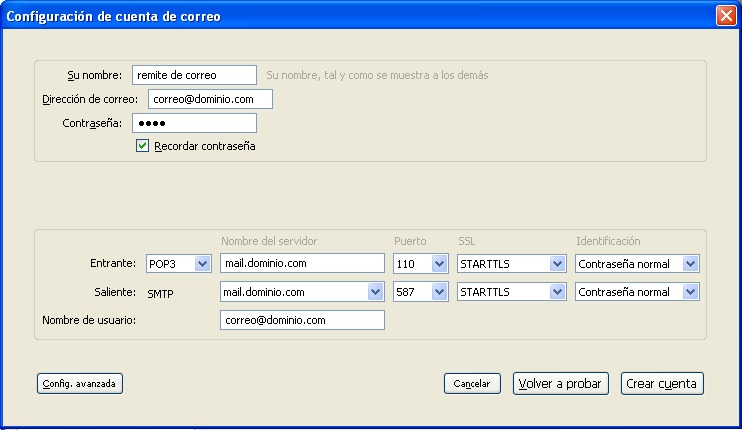The height and width of the screenshot is (430, 742).
Task: Click the Su nombre text field
Action: tap(194, 75)
